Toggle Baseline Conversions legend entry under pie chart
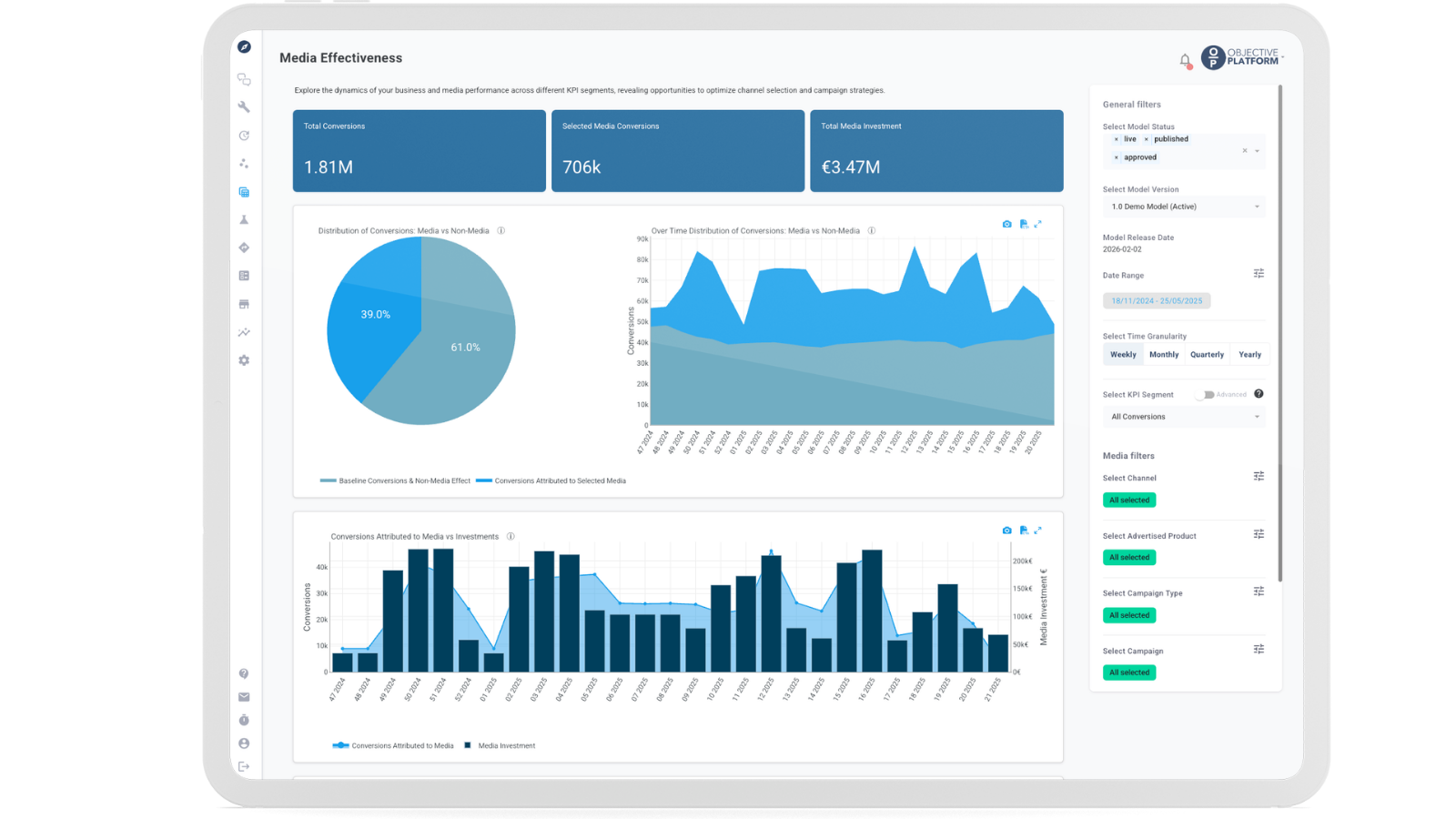 pyautogui.click(x=395, y=480)
